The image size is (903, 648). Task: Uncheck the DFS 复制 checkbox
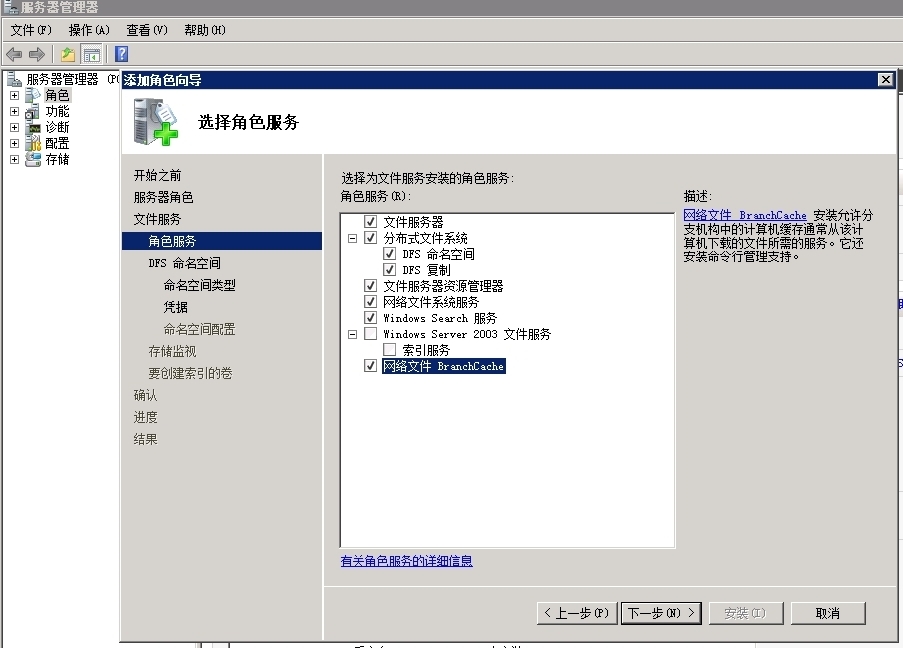[389, 270]
